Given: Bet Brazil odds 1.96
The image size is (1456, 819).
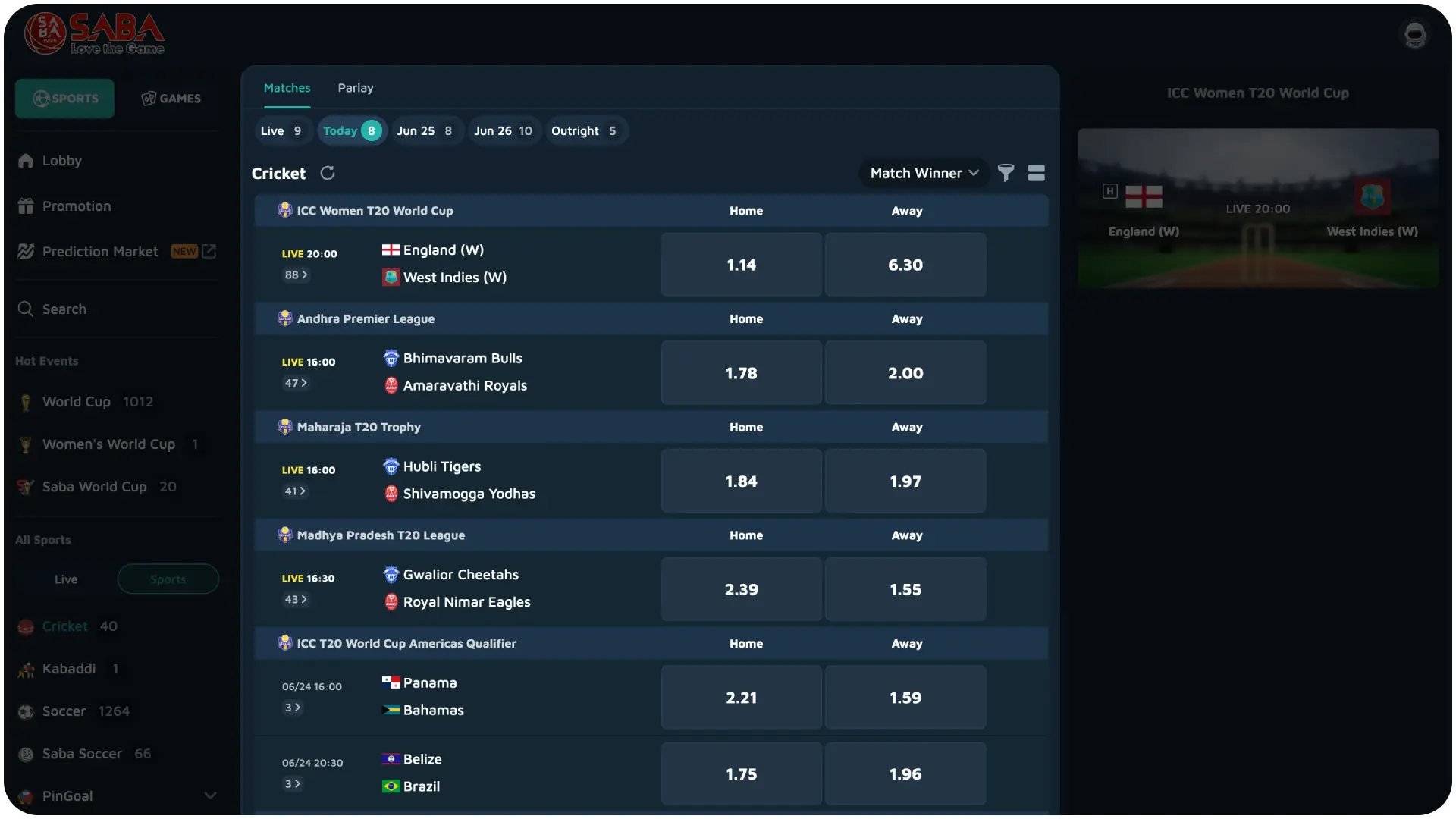Looking at the screenshot, I should pyautogui.click(x=905, y=774).
